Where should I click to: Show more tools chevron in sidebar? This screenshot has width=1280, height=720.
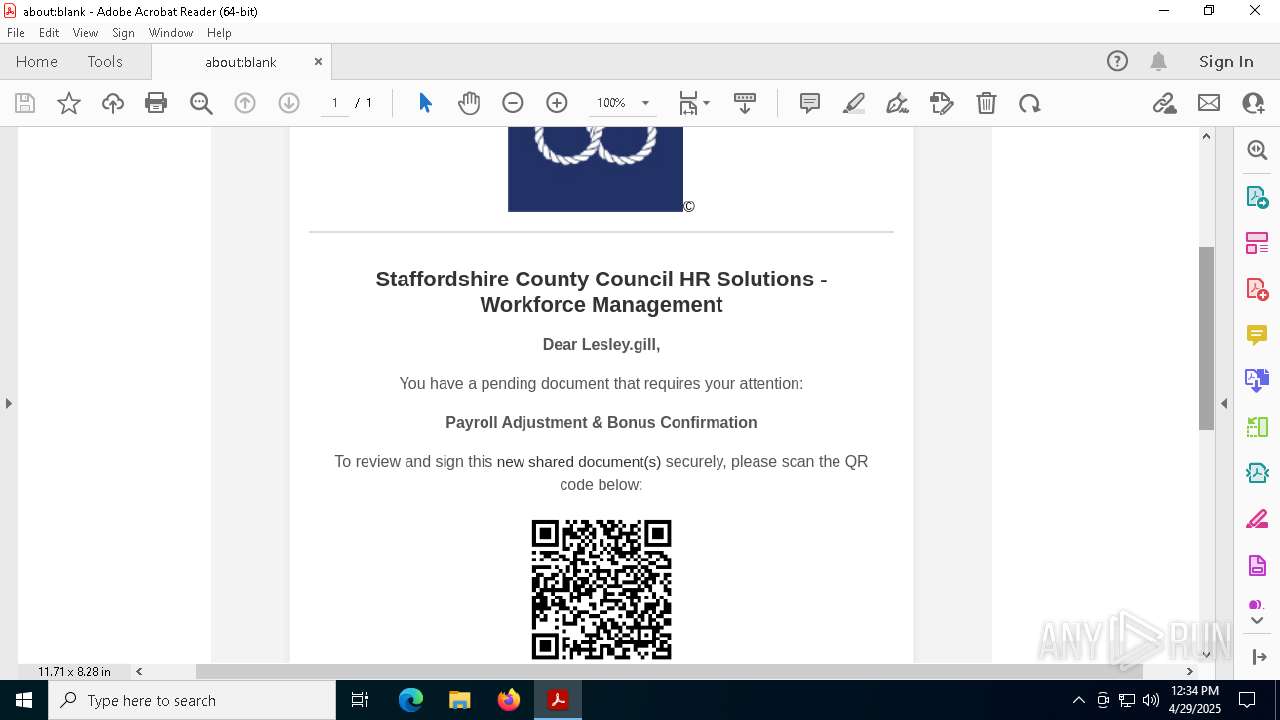(x=1257, y=621)
